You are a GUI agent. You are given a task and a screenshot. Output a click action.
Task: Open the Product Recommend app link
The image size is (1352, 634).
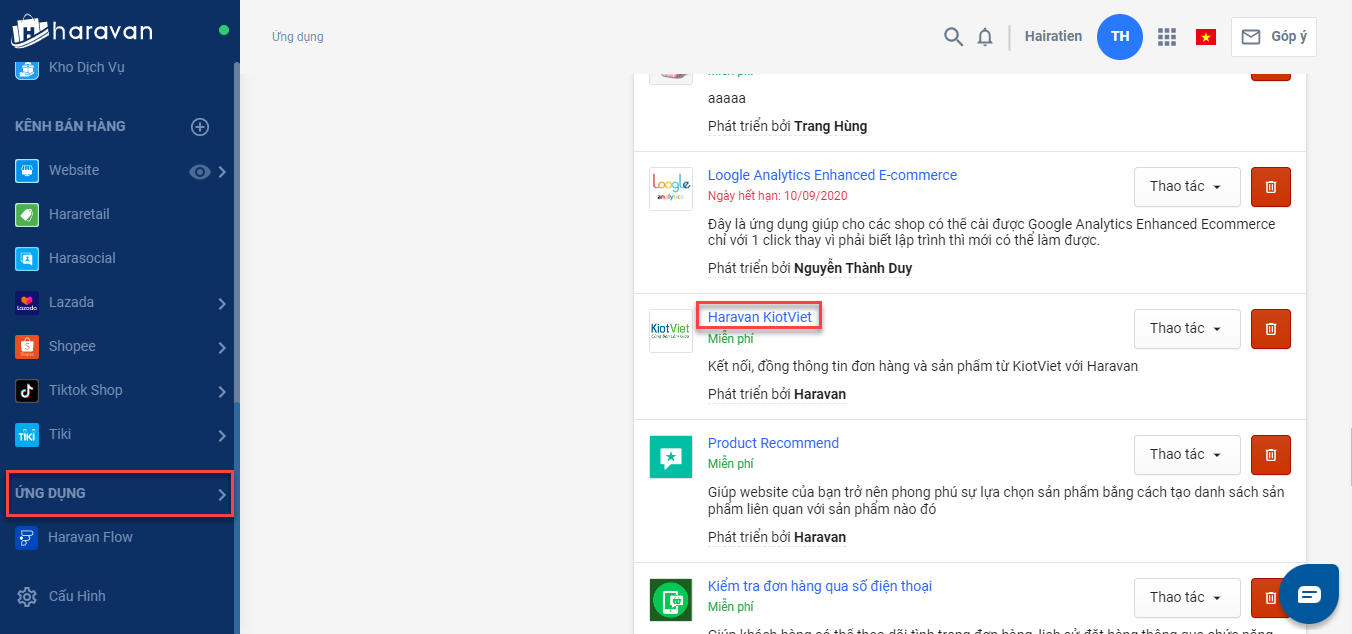(773, 443)
